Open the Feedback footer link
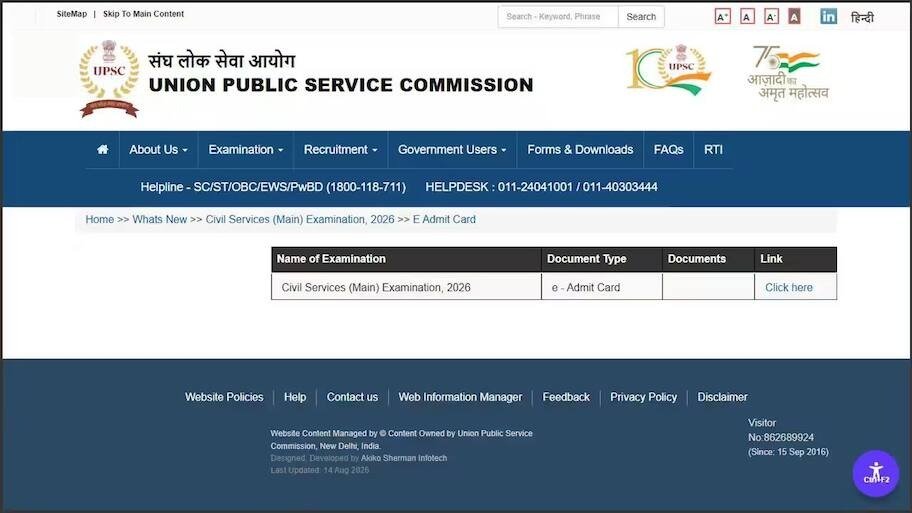Screen dimensions: 912x513 point(566,397)
